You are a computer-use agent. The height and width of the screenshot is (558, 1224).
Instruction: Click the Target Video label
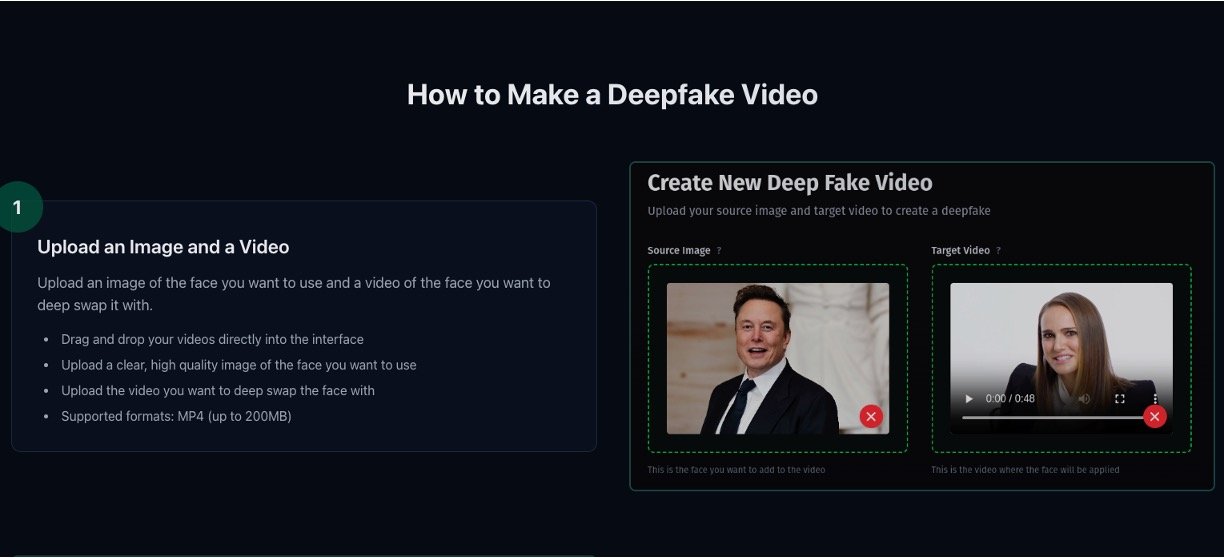960,251
